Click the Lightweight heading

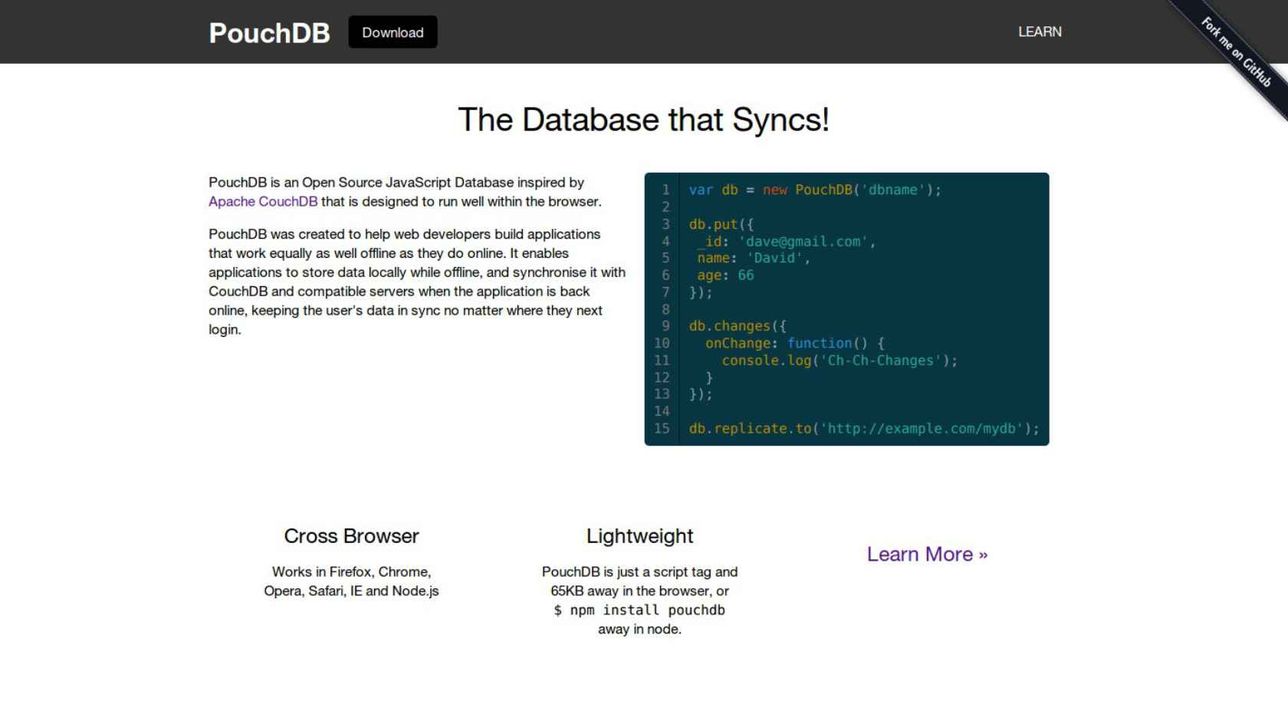pos(640,536)
